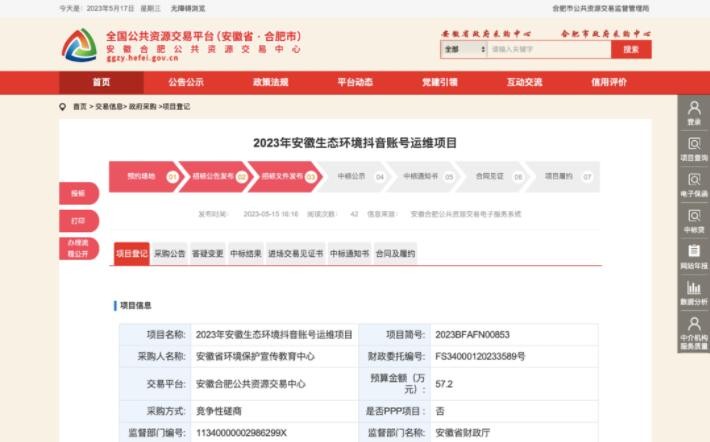Select step 03 招标文件发布

pyautogui.click(x=284, y=177)
